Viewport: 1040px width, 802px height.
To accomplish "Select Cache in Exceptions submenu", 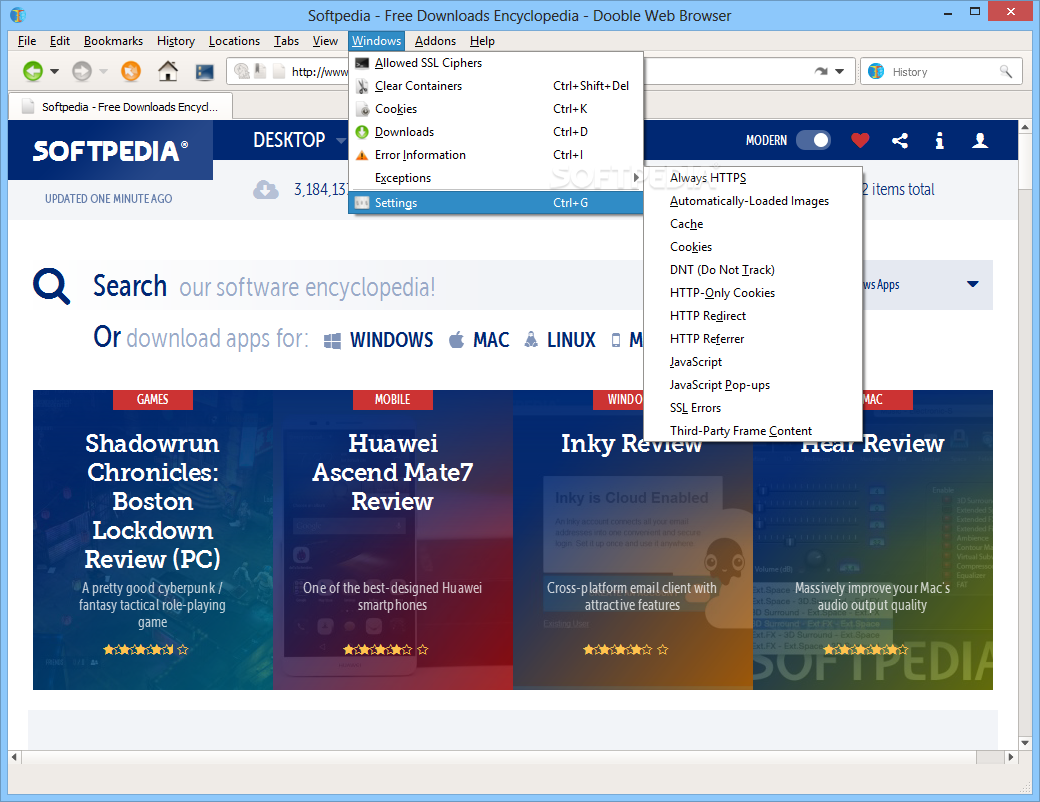I will point(753,224).
